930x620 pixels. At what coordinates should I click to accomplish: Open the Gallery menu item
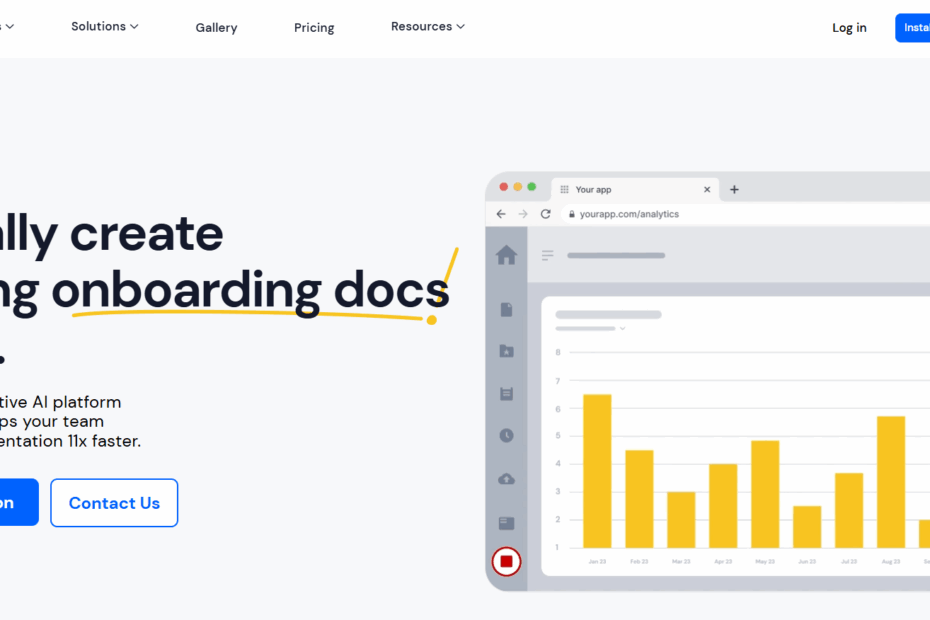(216, 28)
